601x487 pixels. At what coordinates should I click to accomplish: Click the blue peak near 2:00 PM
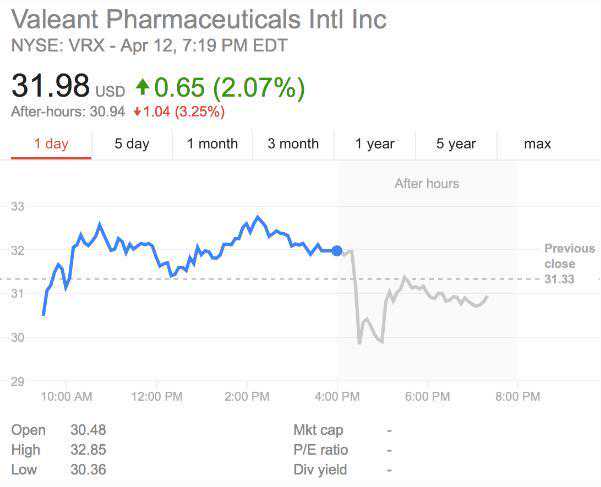pyautogui.click(x=258, y=217)
